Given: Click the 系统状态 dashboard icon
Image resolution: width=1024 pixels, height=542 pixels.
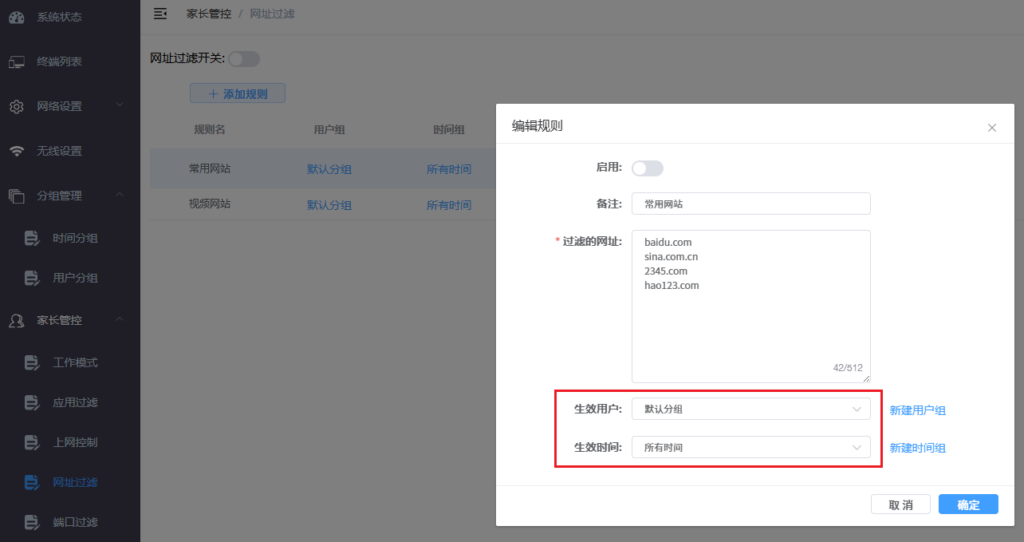Looking at the screenshot, I should pyautogui.click(x=16, y=17).
